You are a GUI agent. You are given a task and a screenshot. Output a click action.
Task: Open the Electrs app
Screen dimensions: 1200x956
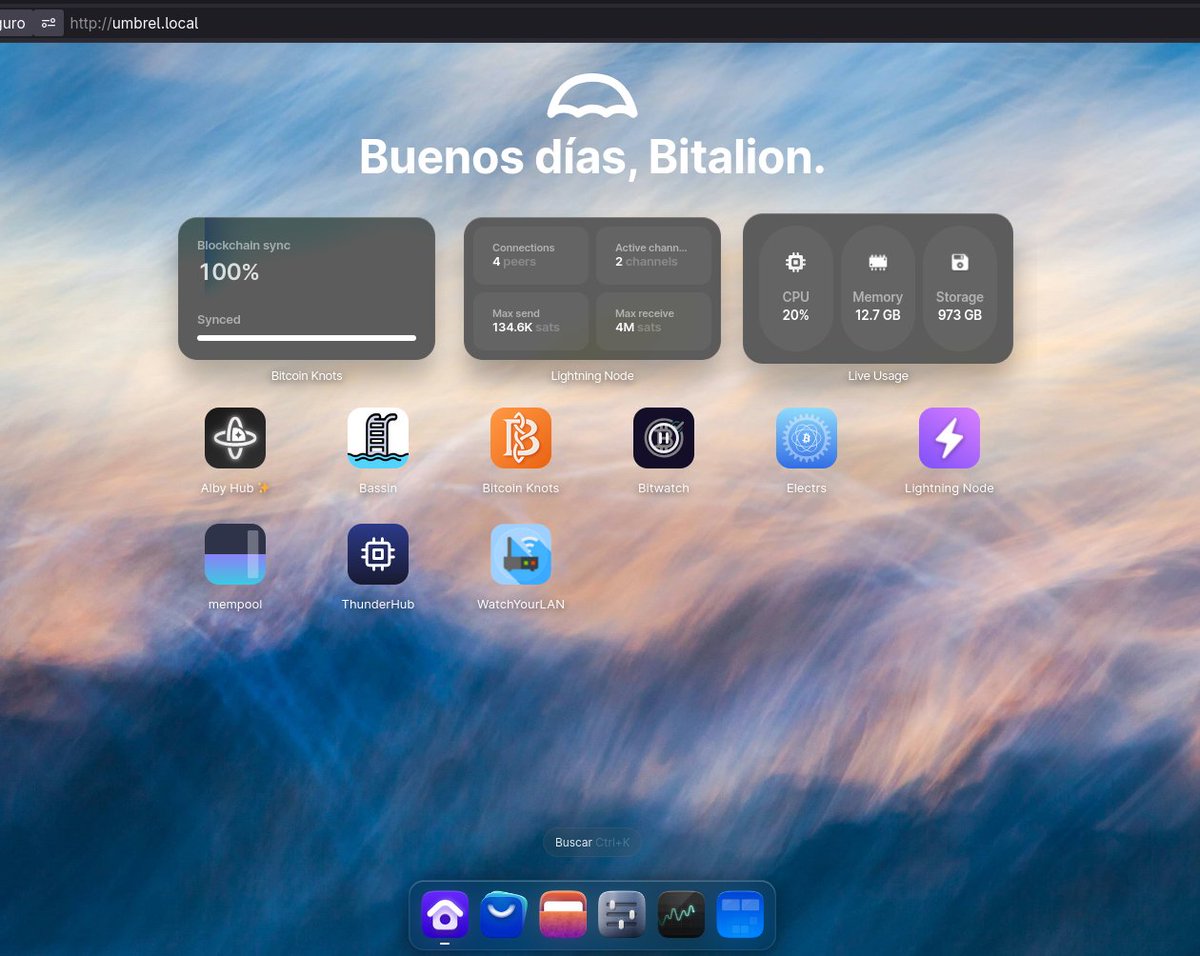coord(807,438)
